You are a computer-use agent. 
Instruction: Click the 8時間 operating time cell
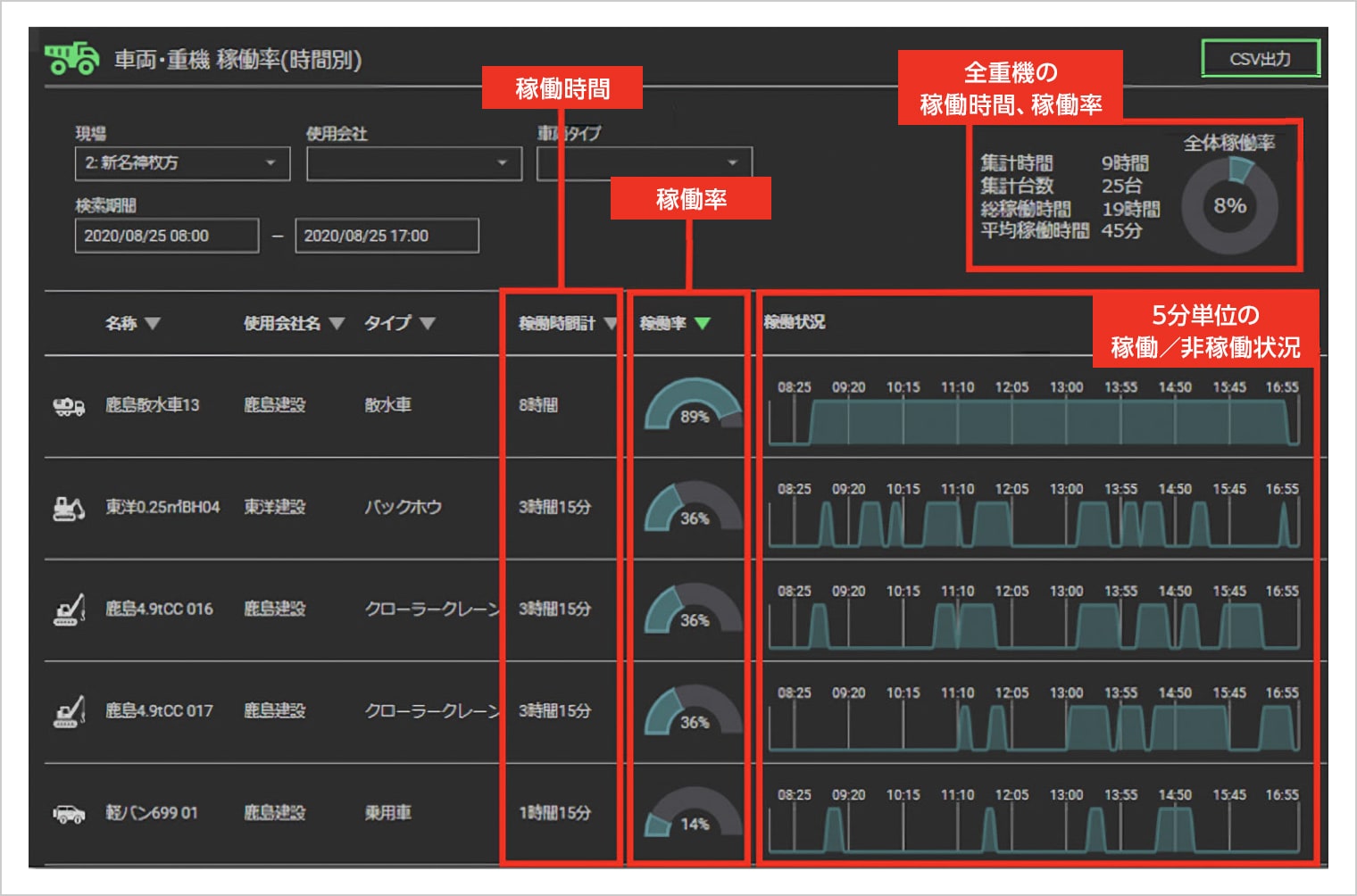538,405
